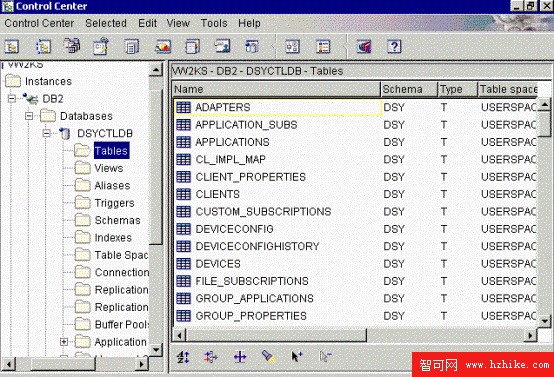Select the GROUP_APPLICATIONS table row
The width and height of the screenshot is (554, 377).
356,299
